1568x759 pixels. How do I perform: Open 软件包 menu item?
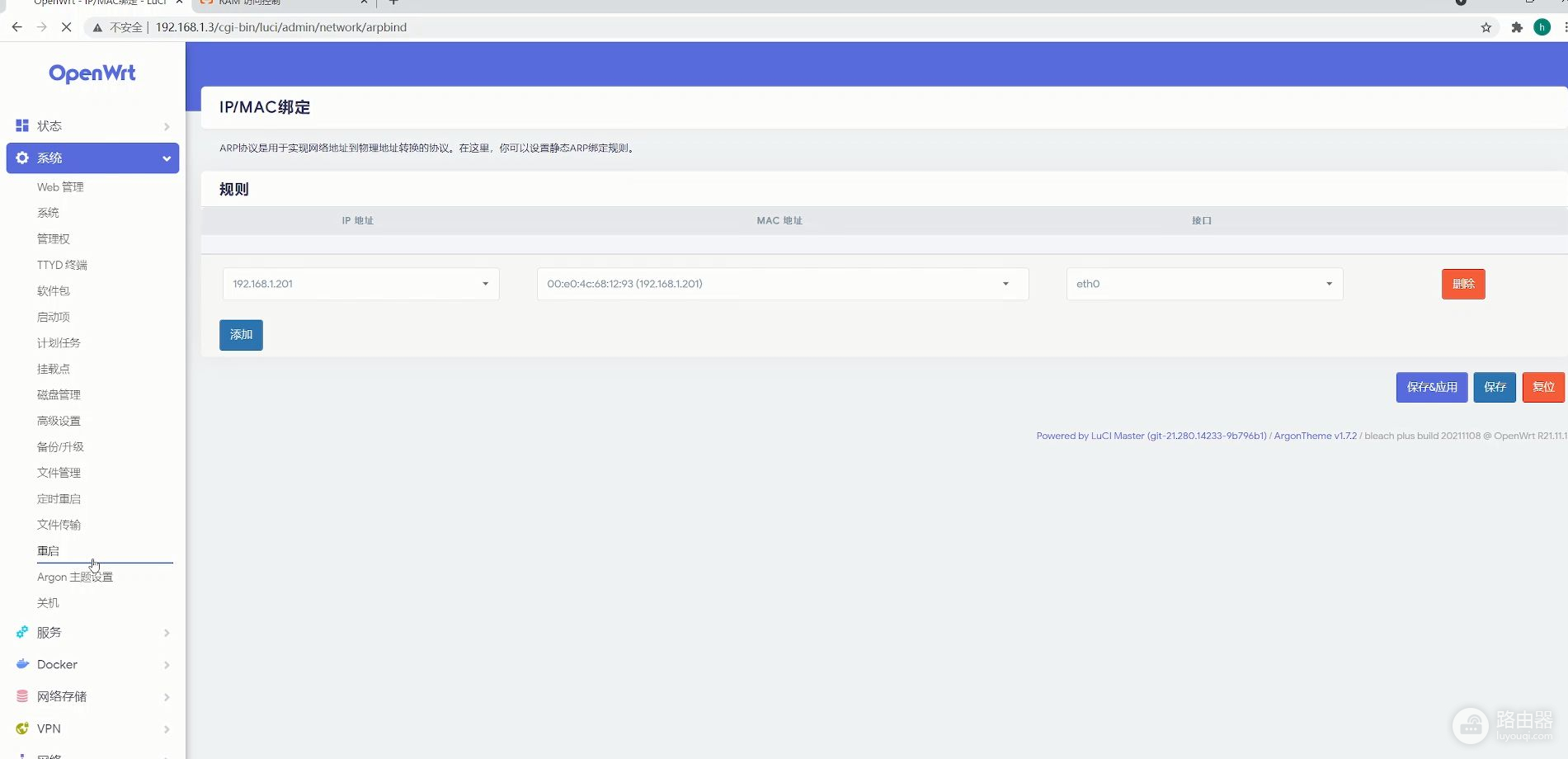(x=54, y=291)
